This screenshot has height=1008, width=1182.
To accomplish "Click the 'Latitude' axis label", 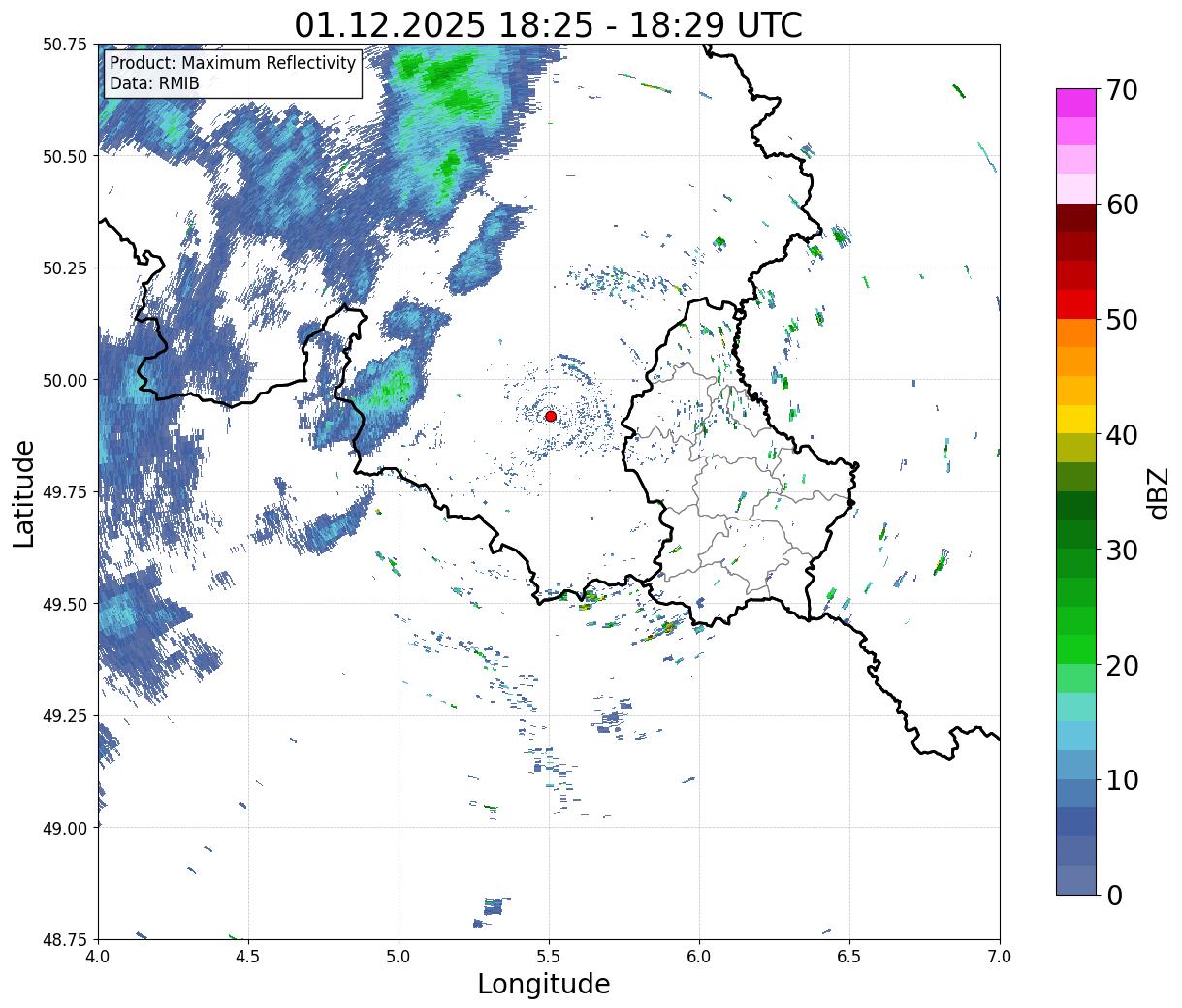I will 24,493.
